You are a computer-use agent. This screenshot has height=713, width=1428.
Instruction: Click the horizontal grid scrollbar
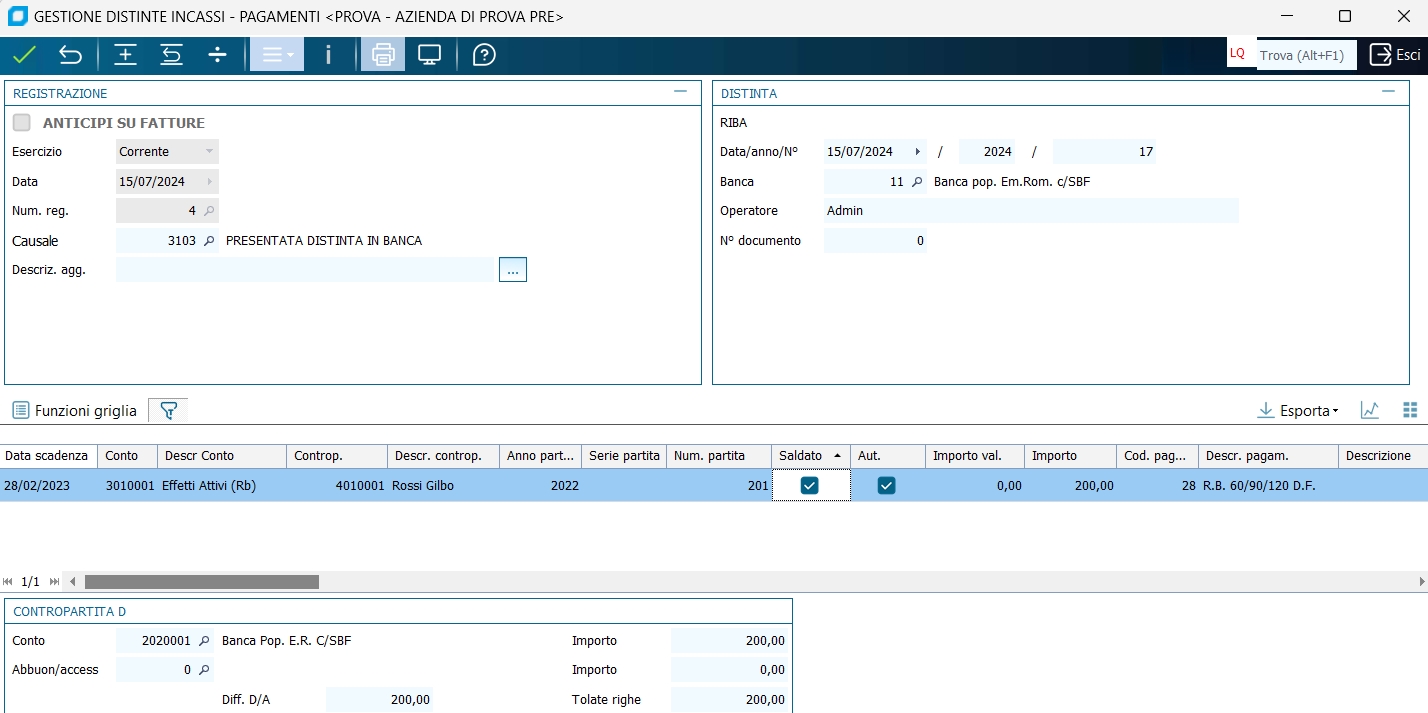click(x=202, y=582)
